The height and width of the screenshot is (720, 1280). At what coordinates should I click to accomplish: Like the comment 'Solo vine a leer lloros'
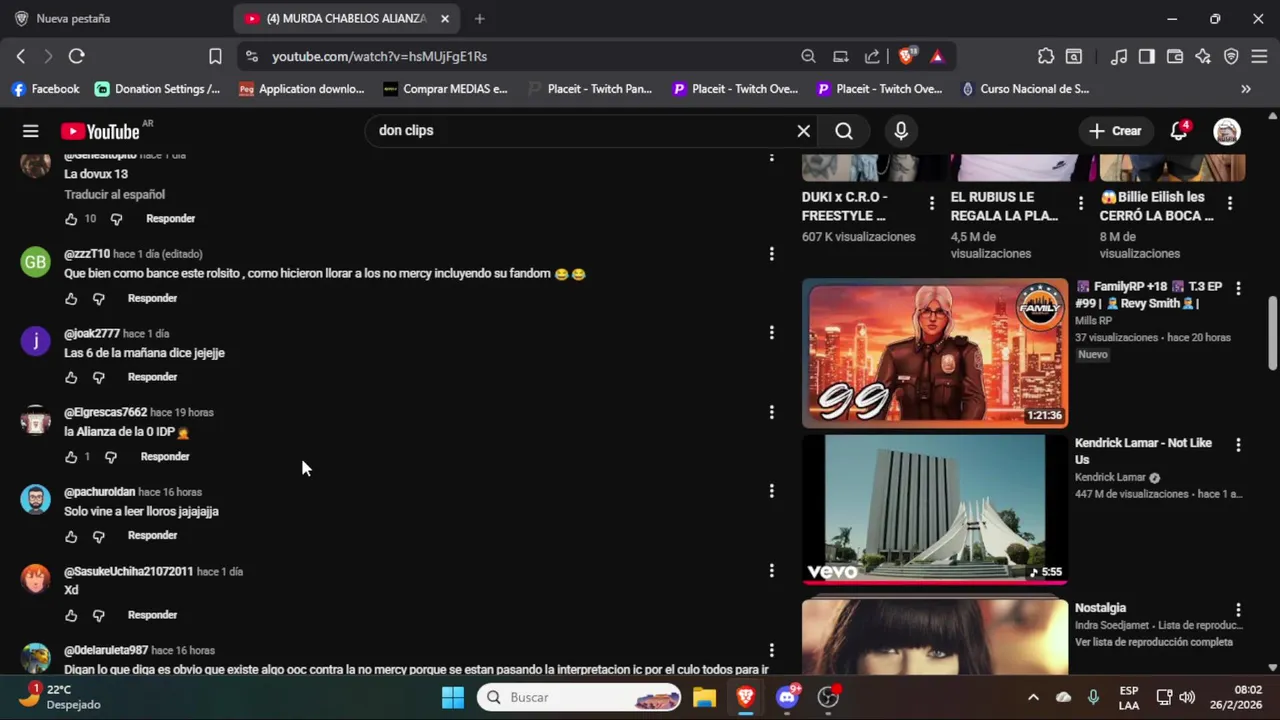(71, 536)
